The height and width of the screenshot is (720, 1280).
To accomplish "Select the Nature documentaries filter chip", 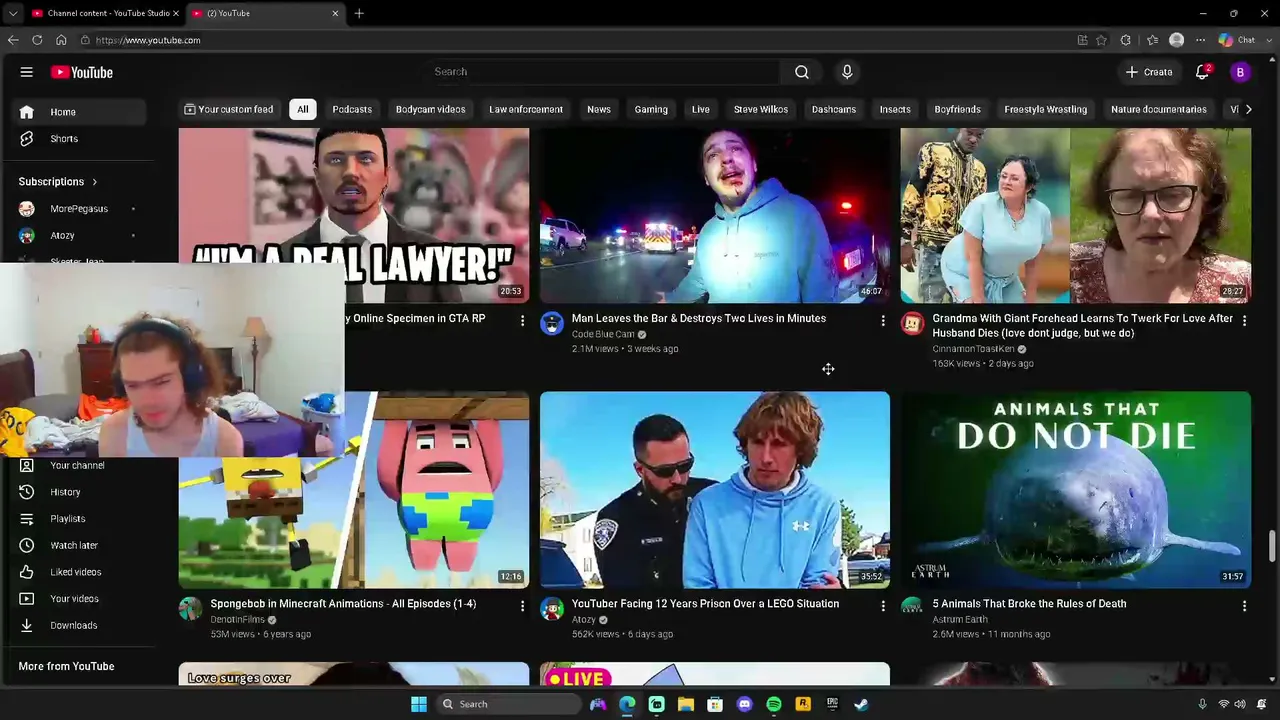I will (1159, 109).
